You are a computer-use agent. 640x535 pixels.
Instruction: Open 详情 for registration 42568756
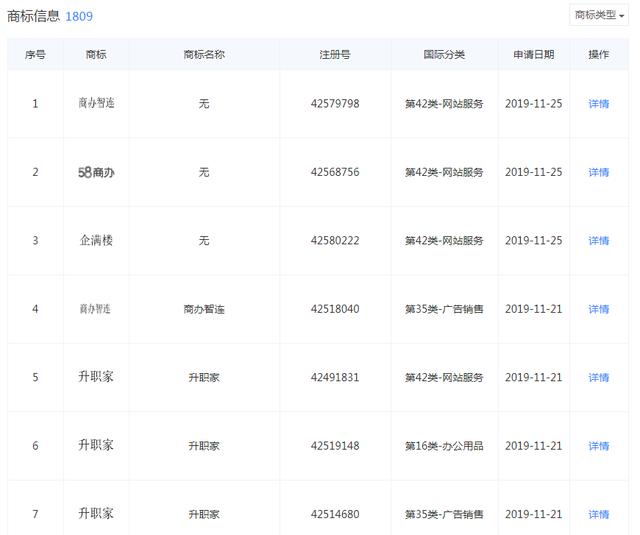point(599,173)
